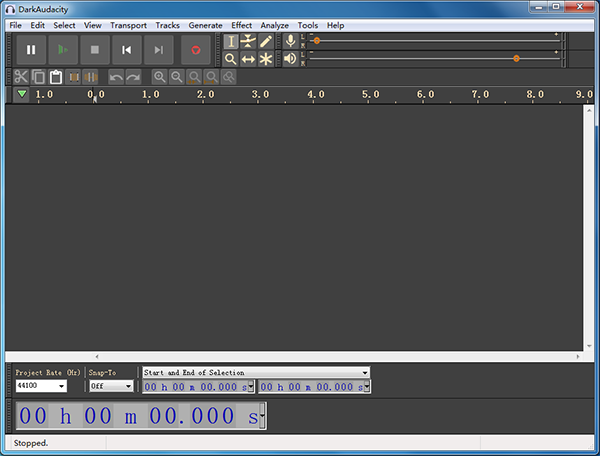Viewport: 600px width, 456px height.
Task: Pick the Zoom magnifier tool
Action: click(x=231, y=59)
